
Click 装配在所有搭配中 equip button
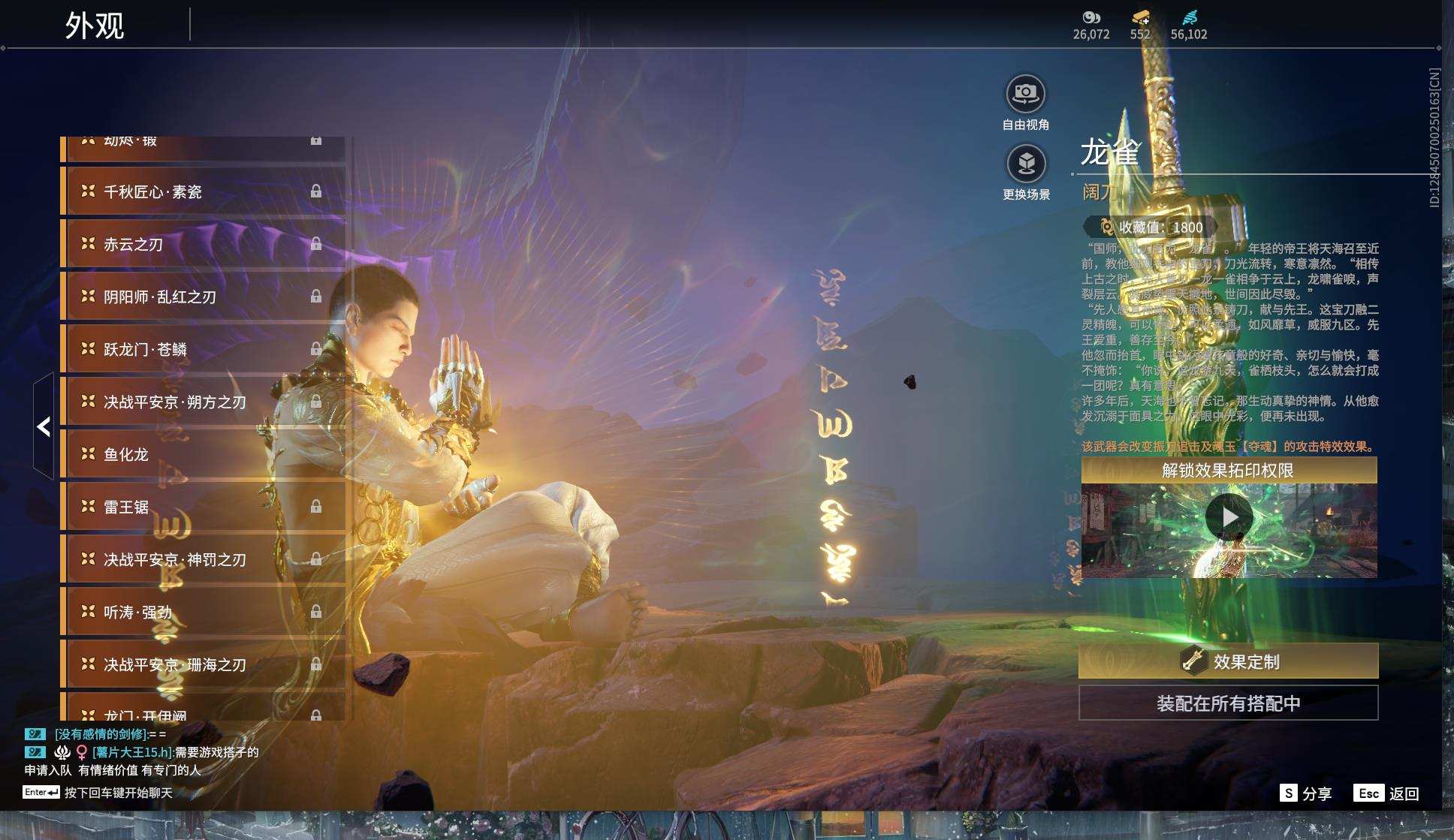click(1229, 703)
